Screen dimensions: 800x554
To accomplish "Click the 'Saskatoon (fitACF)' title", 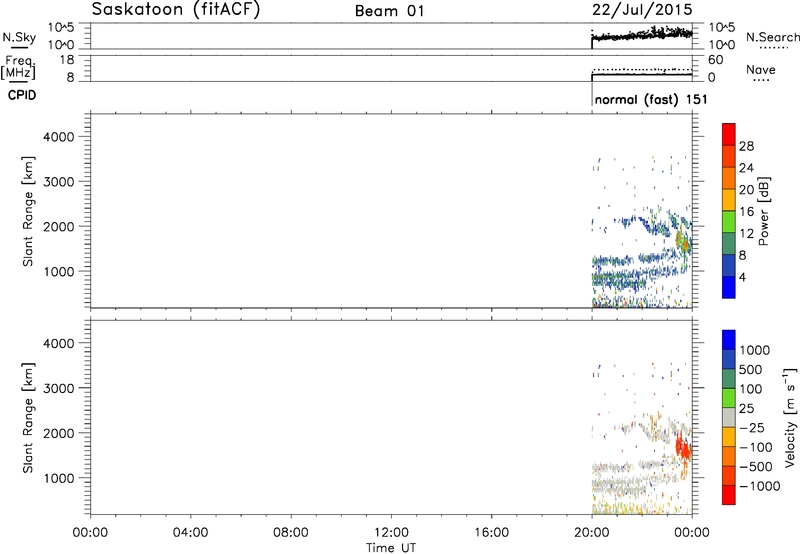I will tap(176, 10).
